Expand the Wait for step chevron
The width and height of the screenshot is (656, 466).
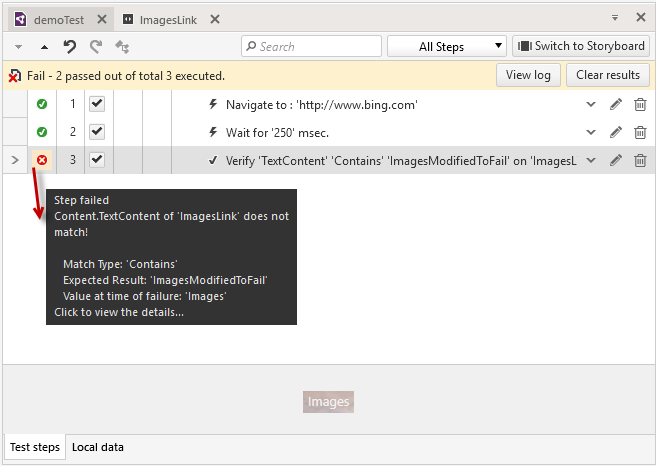coord(591,132)
